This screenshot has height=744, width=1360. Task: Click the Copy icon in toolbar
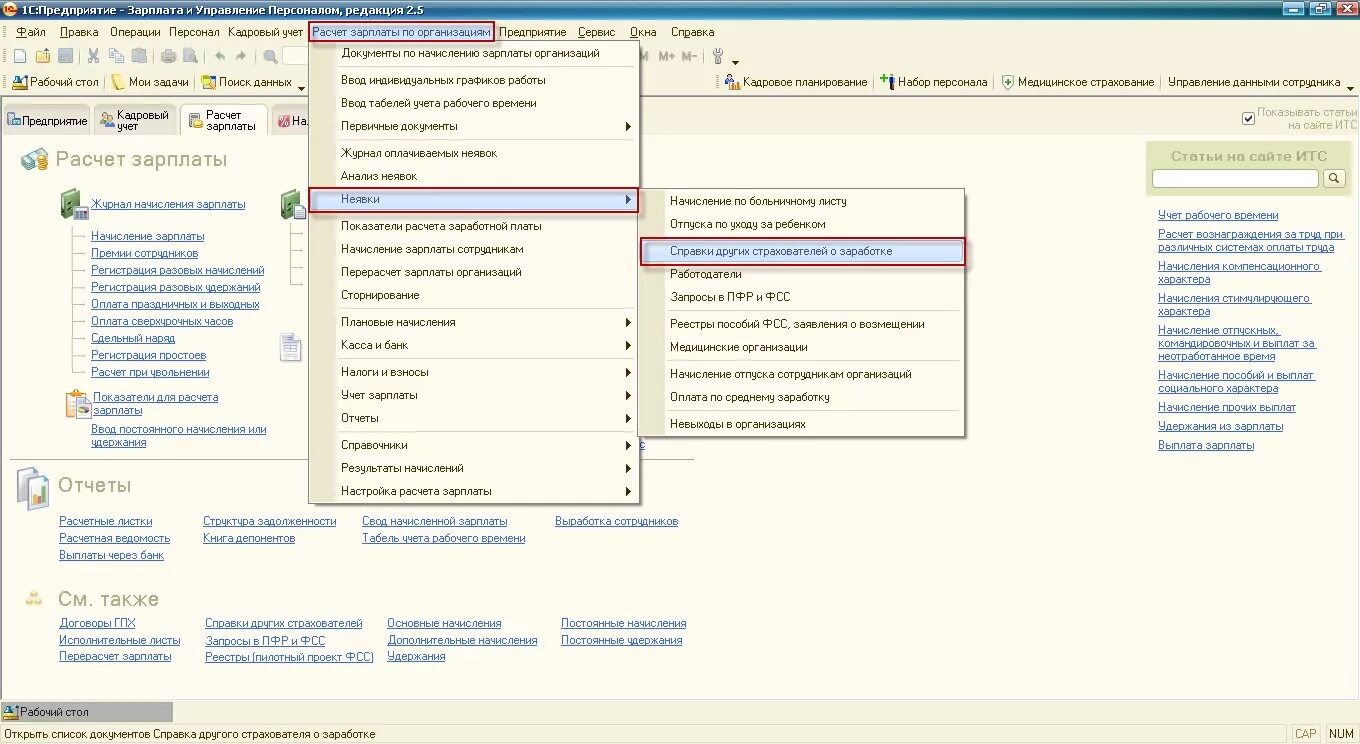click(116, 56)
